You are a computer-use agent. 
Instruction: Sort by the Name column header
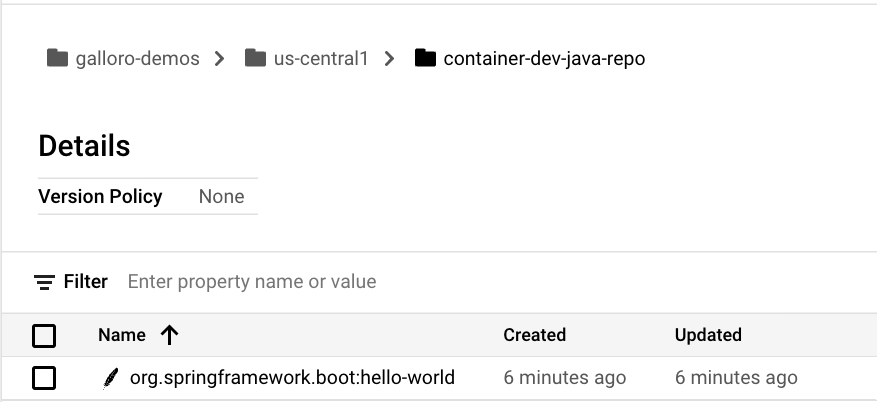tap(122, 335)
